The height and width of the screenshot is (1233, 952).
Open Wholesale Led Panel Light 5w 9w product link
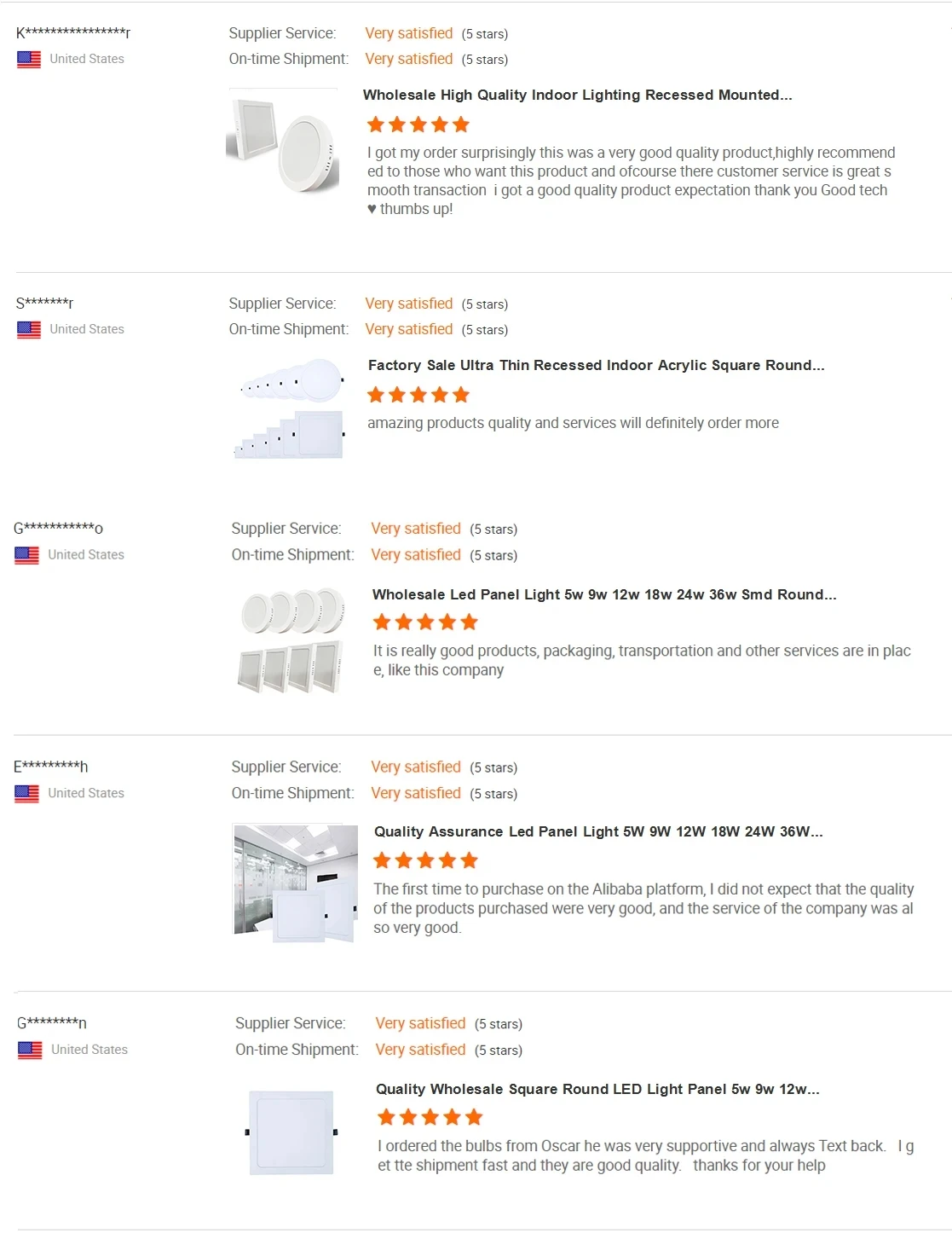click(604, 595)
